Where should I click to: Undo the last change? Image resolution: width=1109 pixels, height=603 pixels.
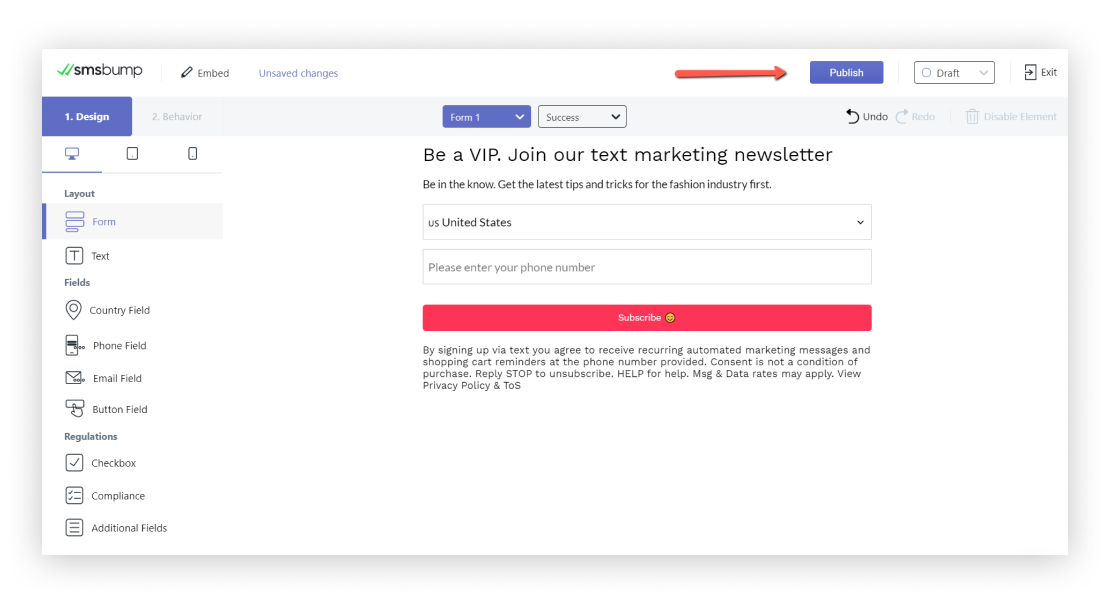click(867, 117)
